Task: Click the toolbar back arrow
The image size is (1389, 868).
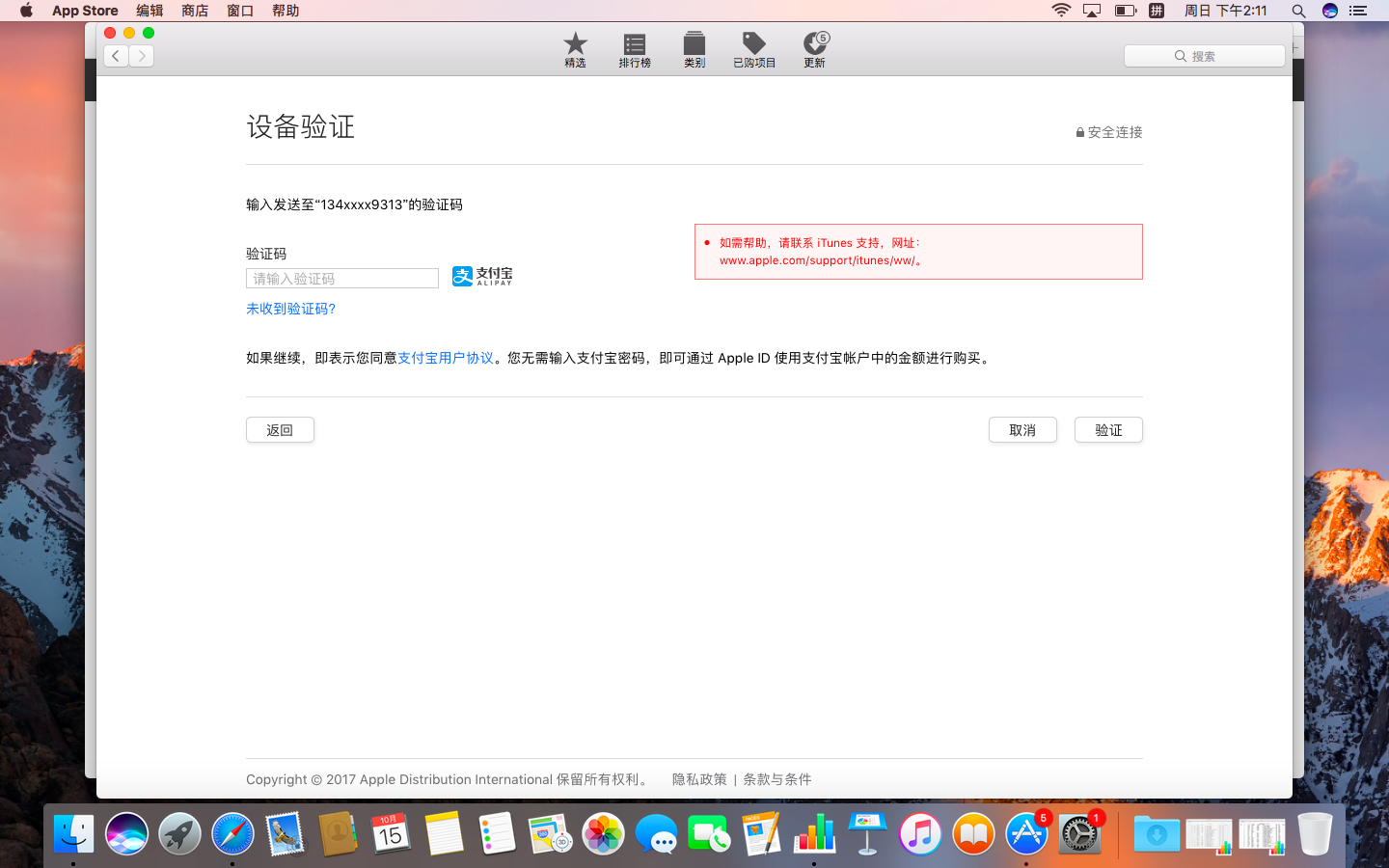Action: tap(116, 56)
